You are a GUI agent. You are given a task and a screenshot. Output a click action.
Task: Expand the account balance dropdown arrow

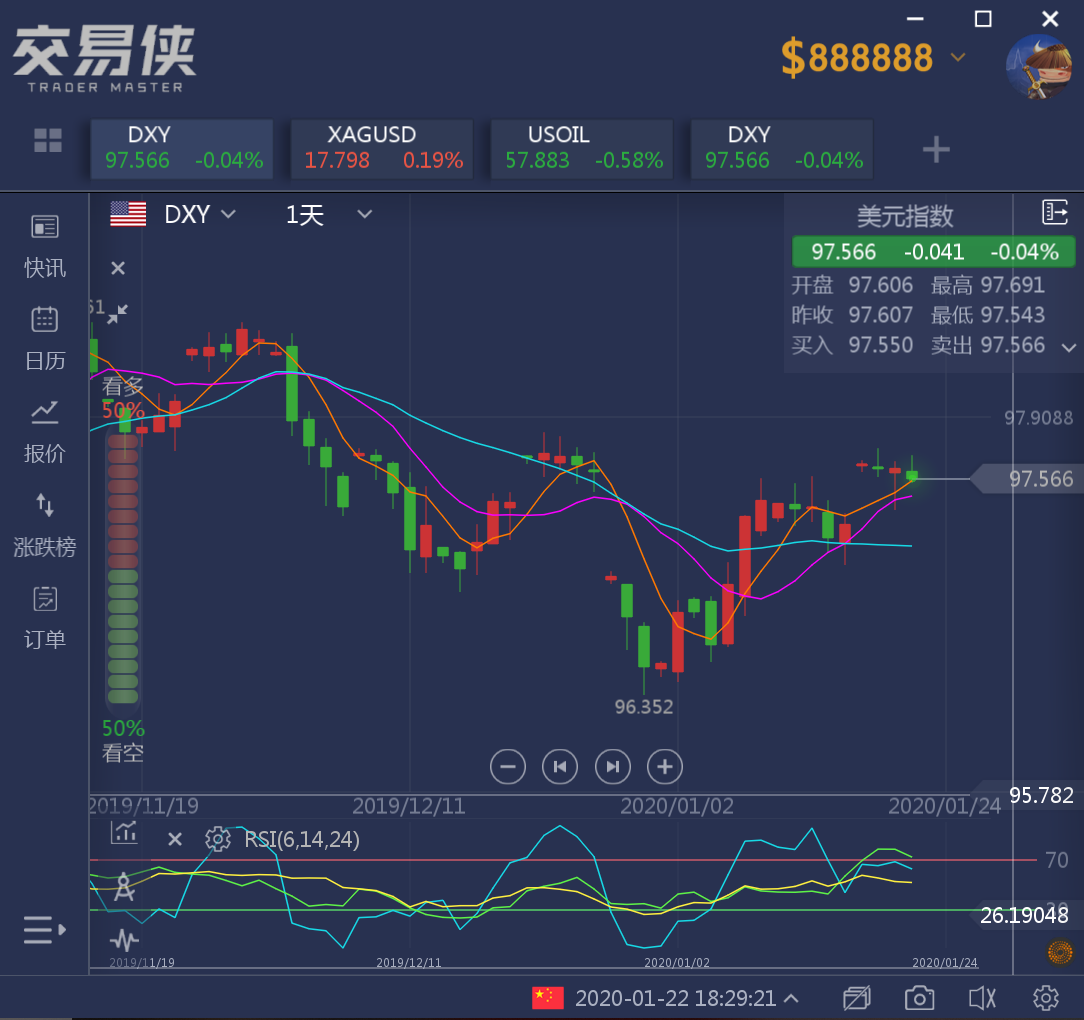pyautogui.click(x=958, y=57)
